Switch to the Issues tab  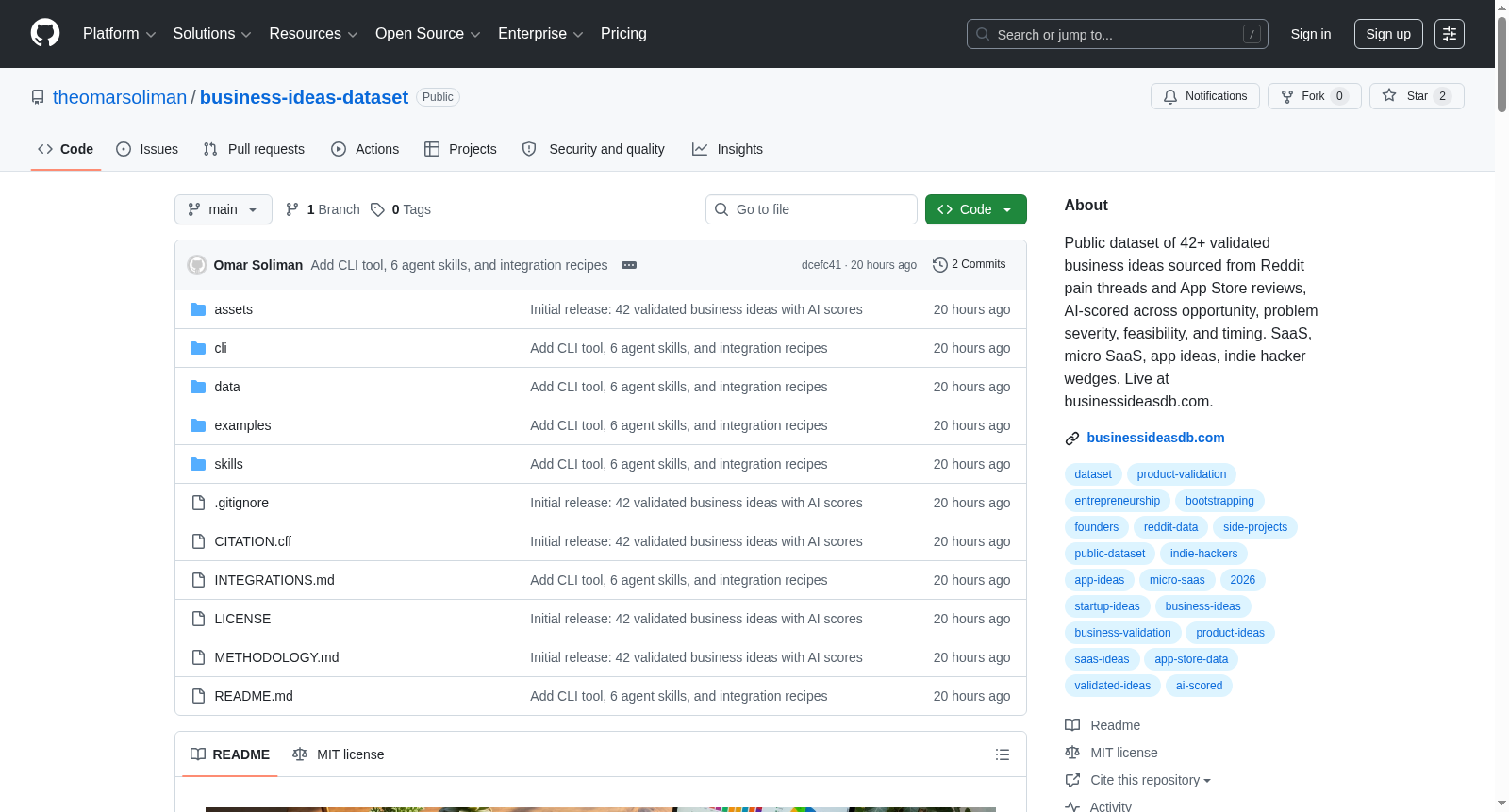click(147, 149)
